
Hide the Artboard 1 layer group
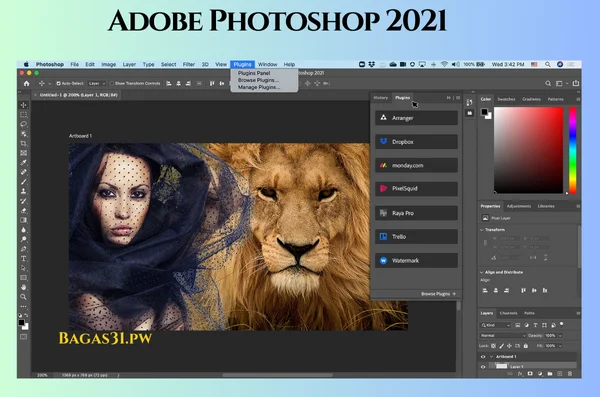coord(483,356)
